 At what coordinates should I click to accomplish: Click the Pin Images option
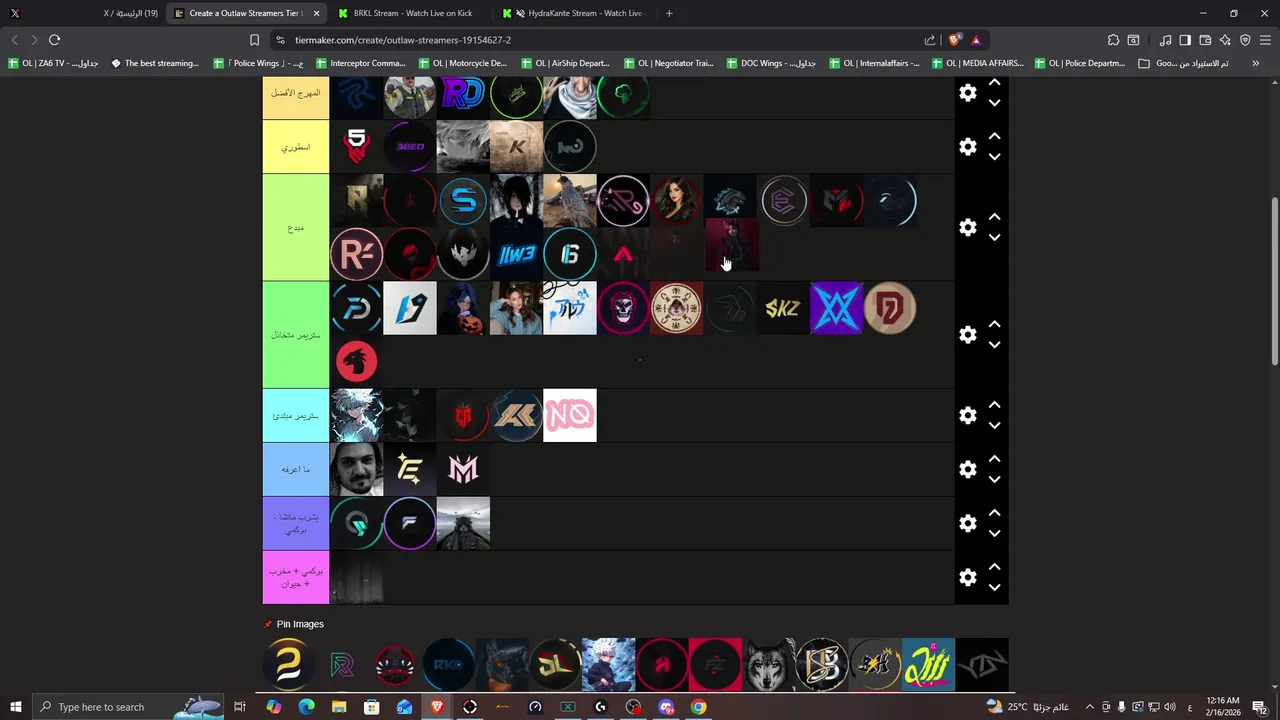(x=294, y=624)
